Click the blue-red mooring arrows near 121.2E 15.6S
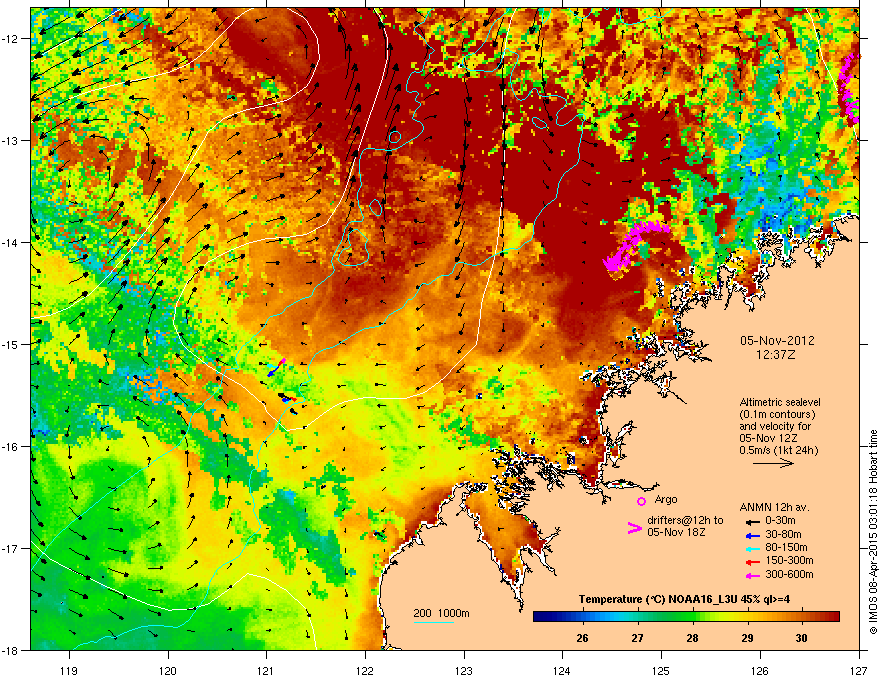Image resolution: width=880 pixels, height=680 pixels. (x=288, y=399)
